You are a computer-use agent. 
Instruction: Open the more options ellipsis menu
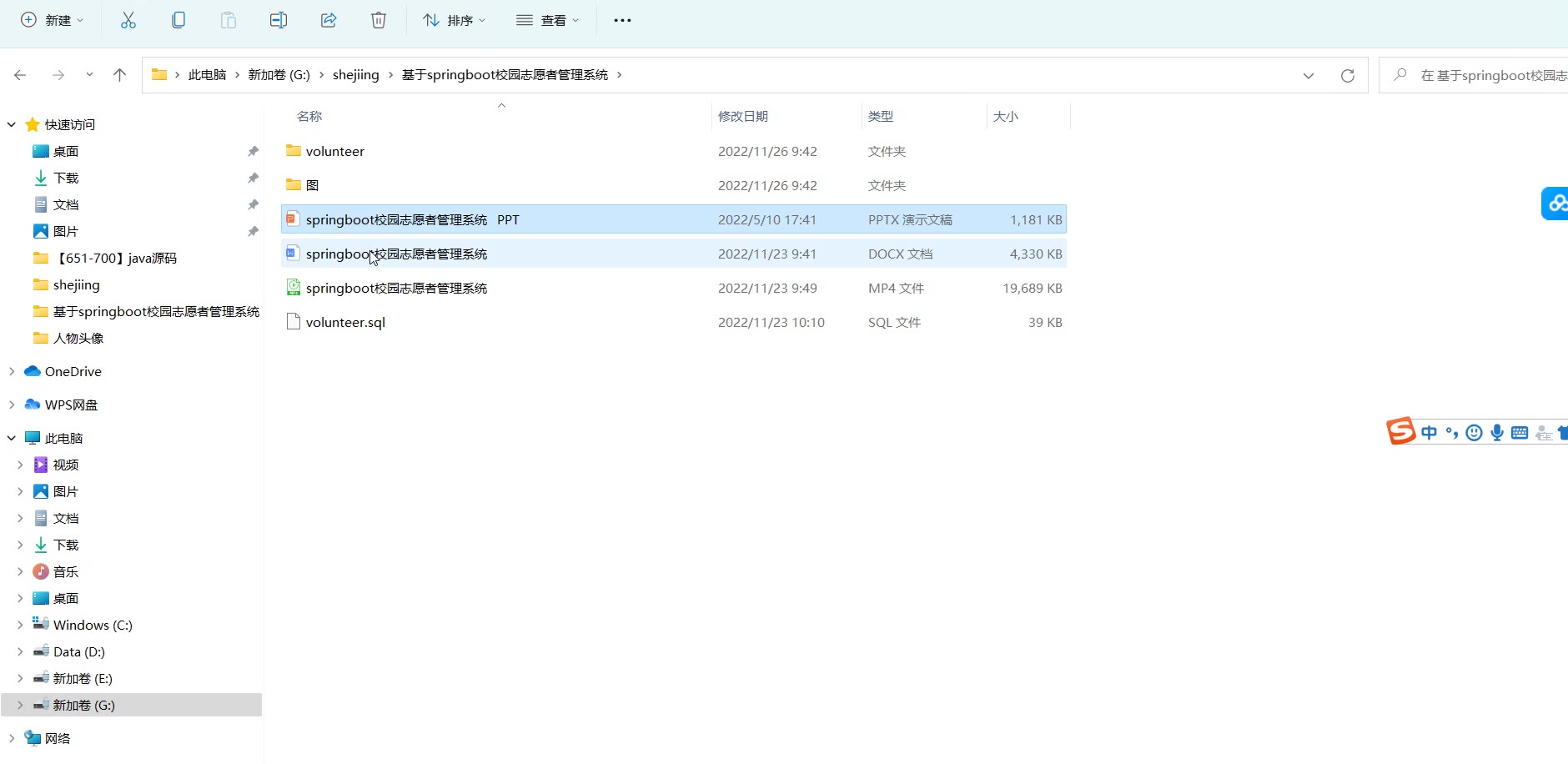tap(622, 20)
